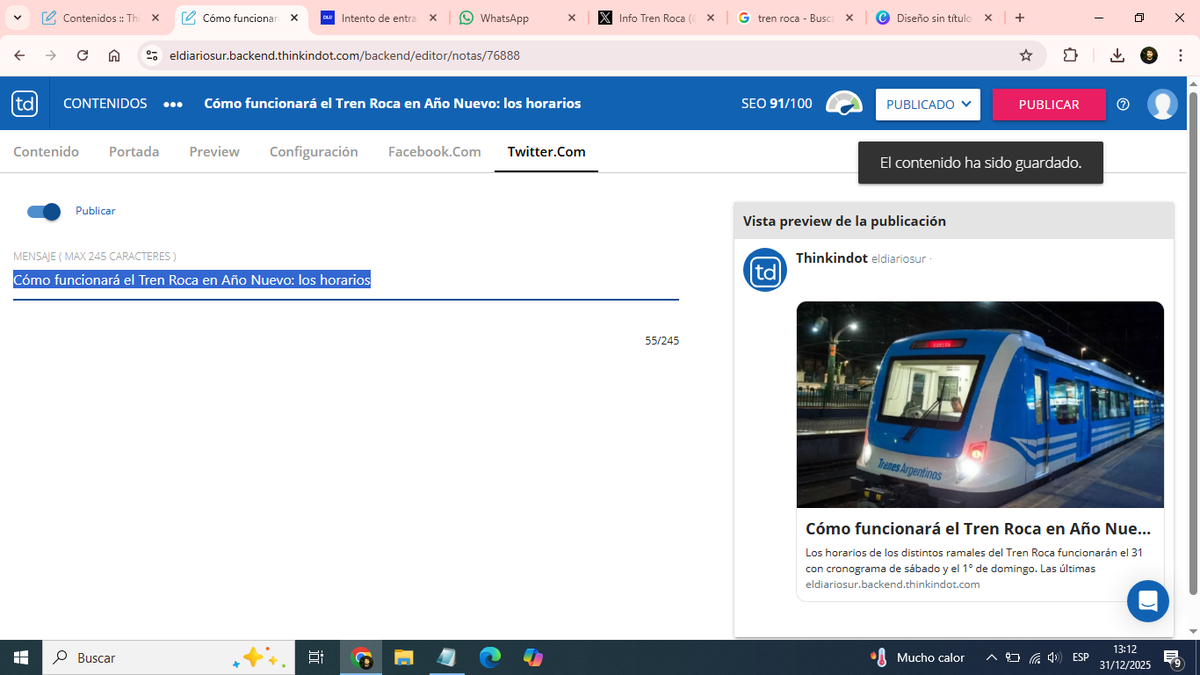Bookmark this page with the star icon

[1026, 56]
